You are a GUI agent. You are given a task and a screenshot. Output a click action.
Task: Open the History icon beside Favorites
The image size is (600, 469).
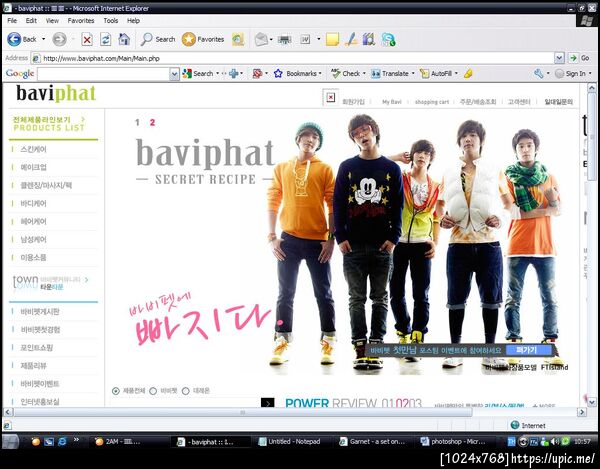tap(238, 39)
